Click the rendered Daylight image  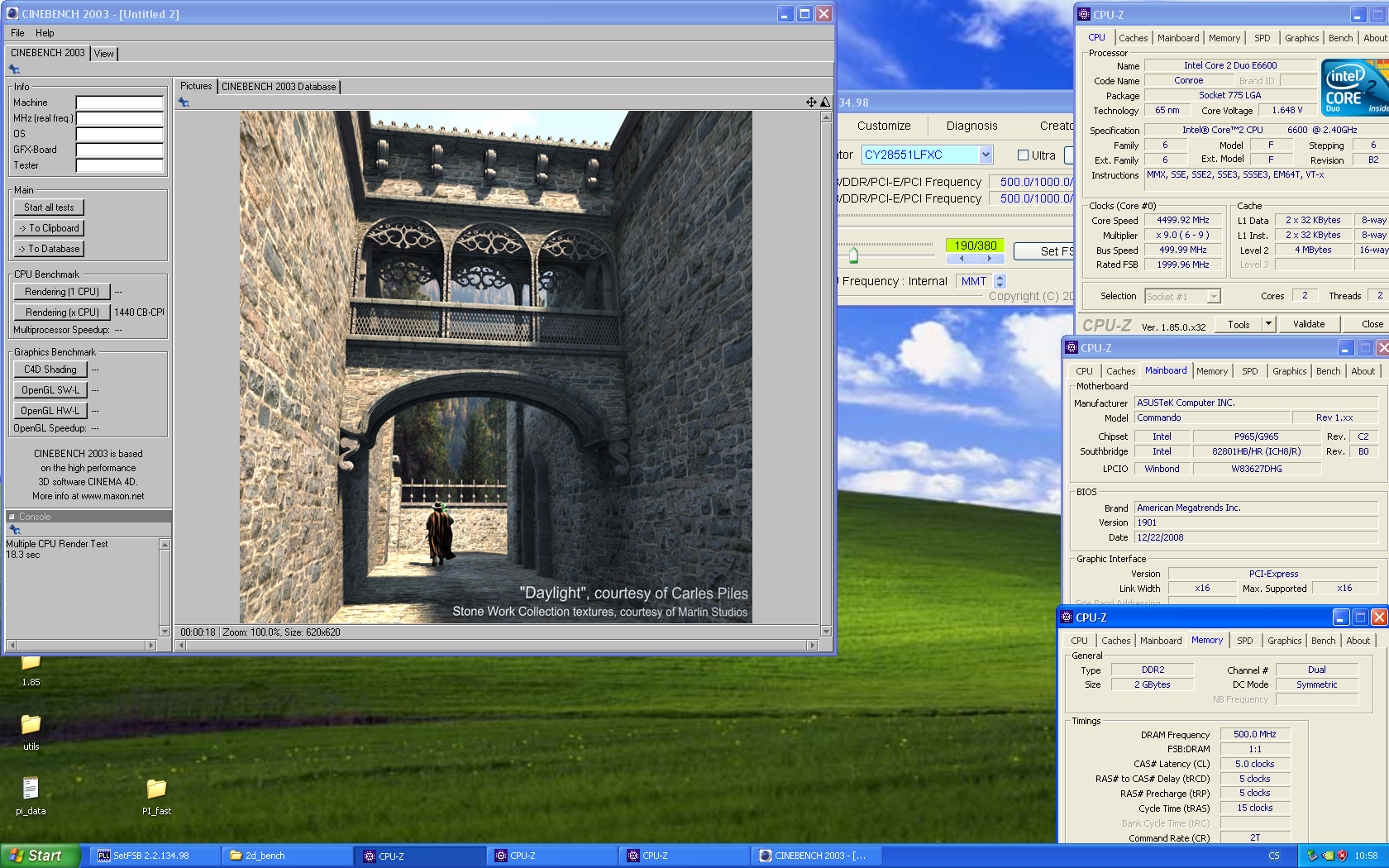tap(496, 367)
